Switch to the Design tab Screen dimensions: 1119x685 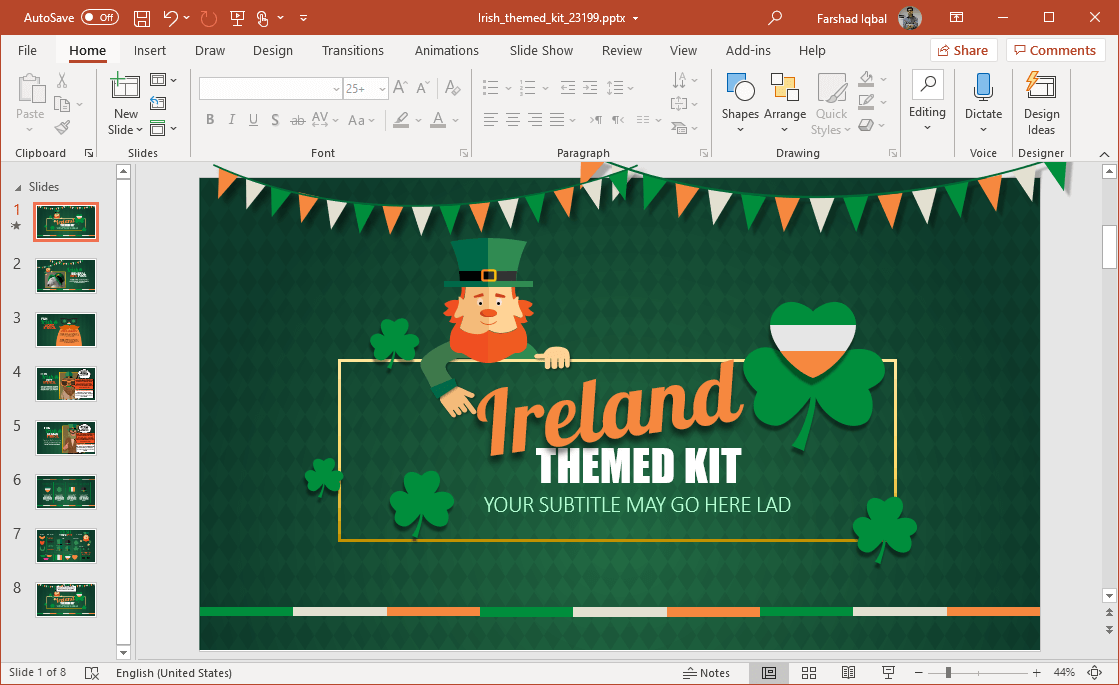coord(273,51)
